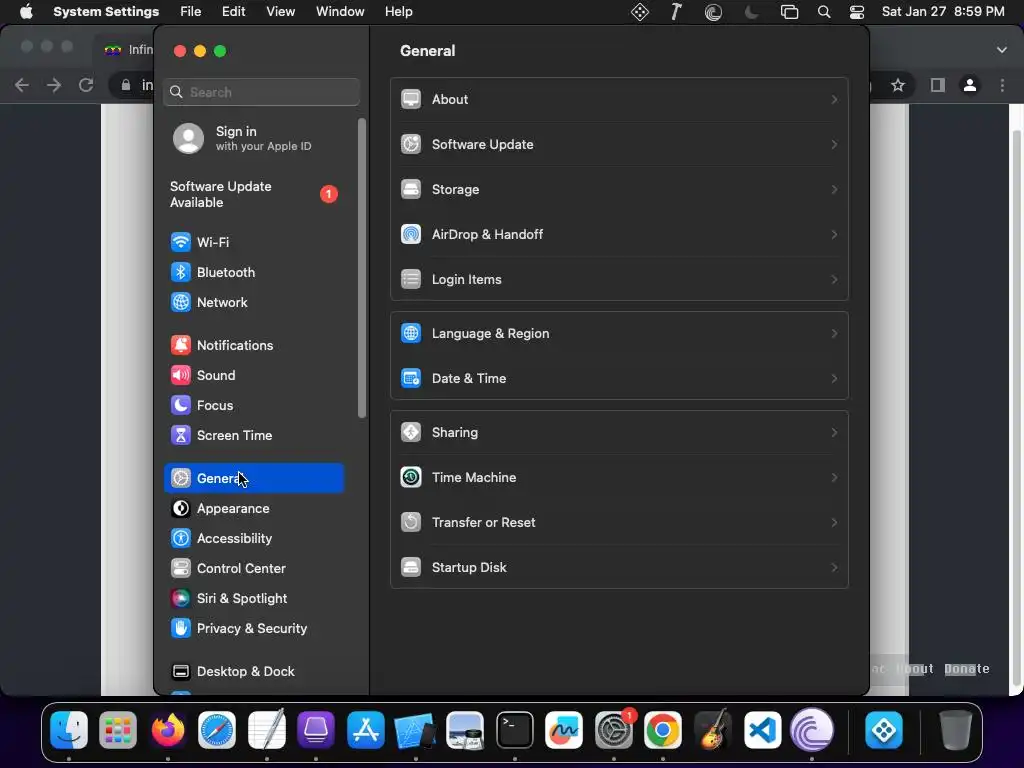
Task: Open Sound settings in sidebar
Action: [254, 376]
